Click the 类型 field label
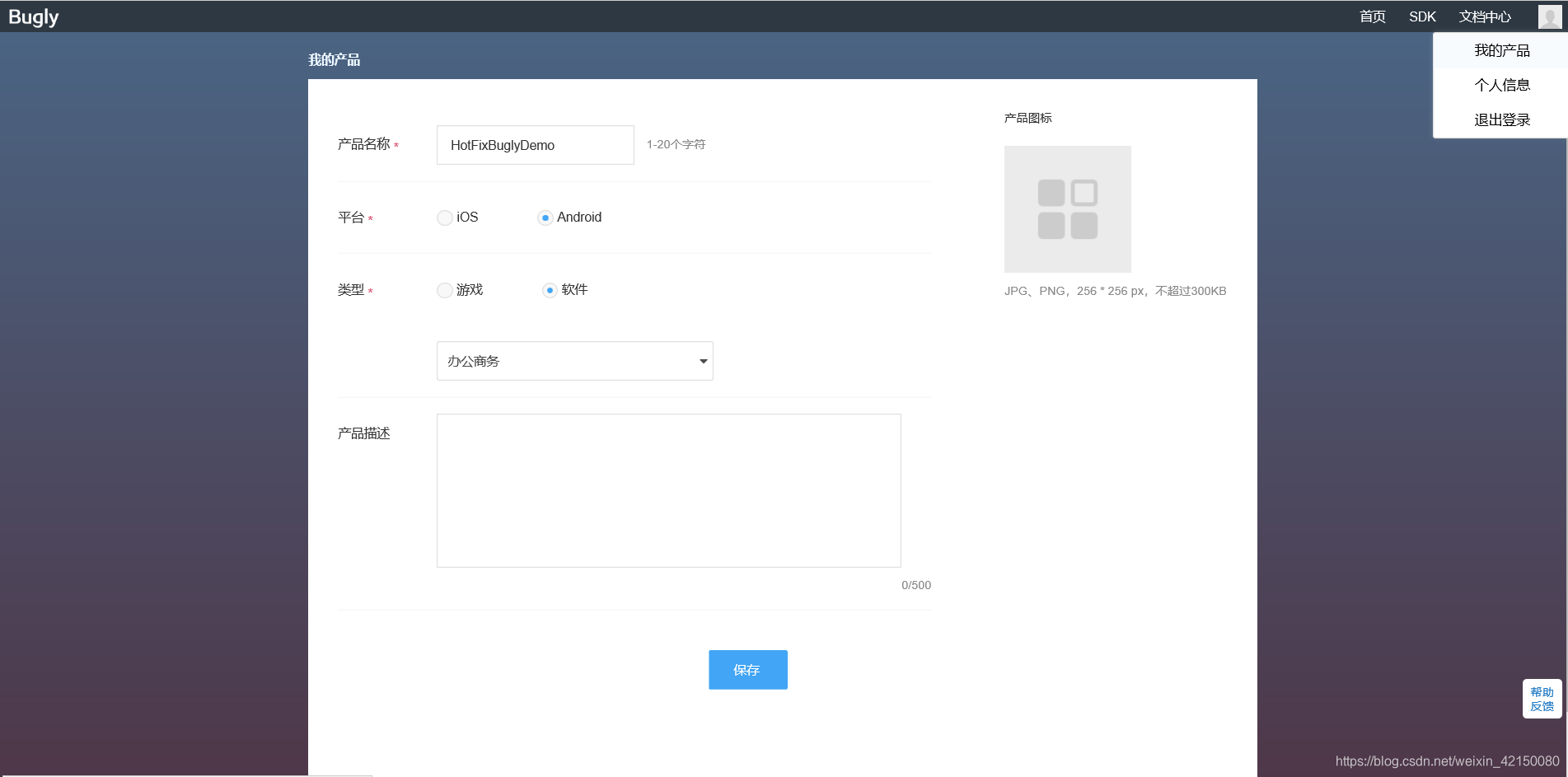Image resolution: width=1568 pixels, height=777 pixels. [x=350, y=290]
